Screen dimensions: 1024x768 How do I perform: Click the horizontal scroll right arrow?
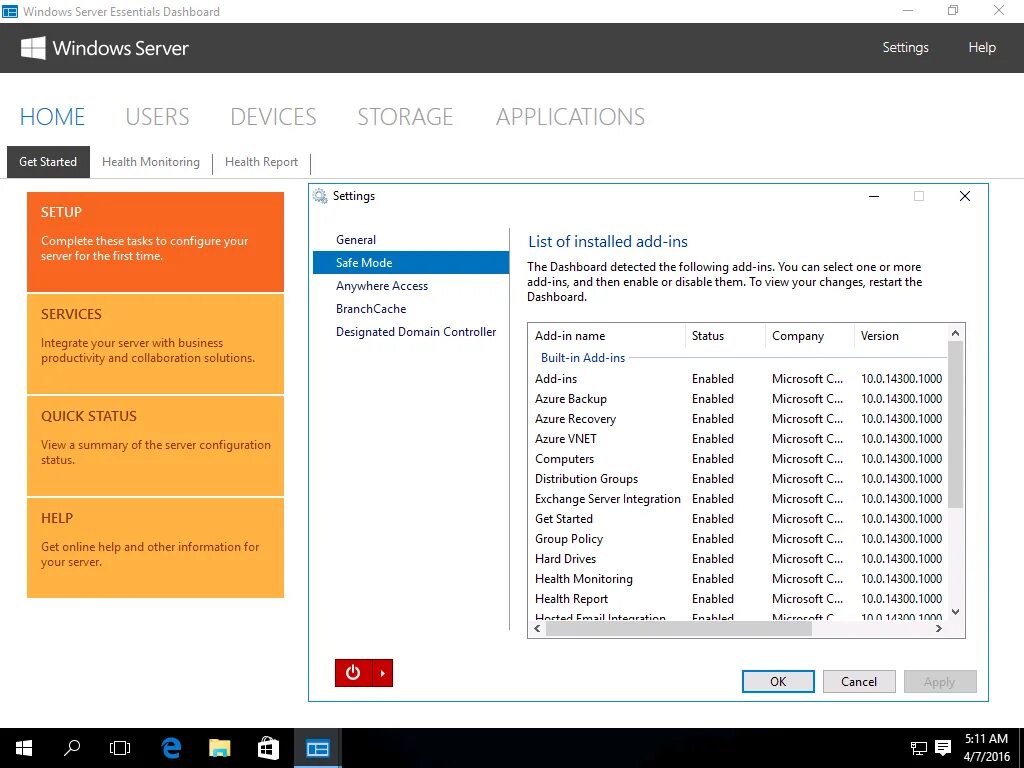point(939,628)
